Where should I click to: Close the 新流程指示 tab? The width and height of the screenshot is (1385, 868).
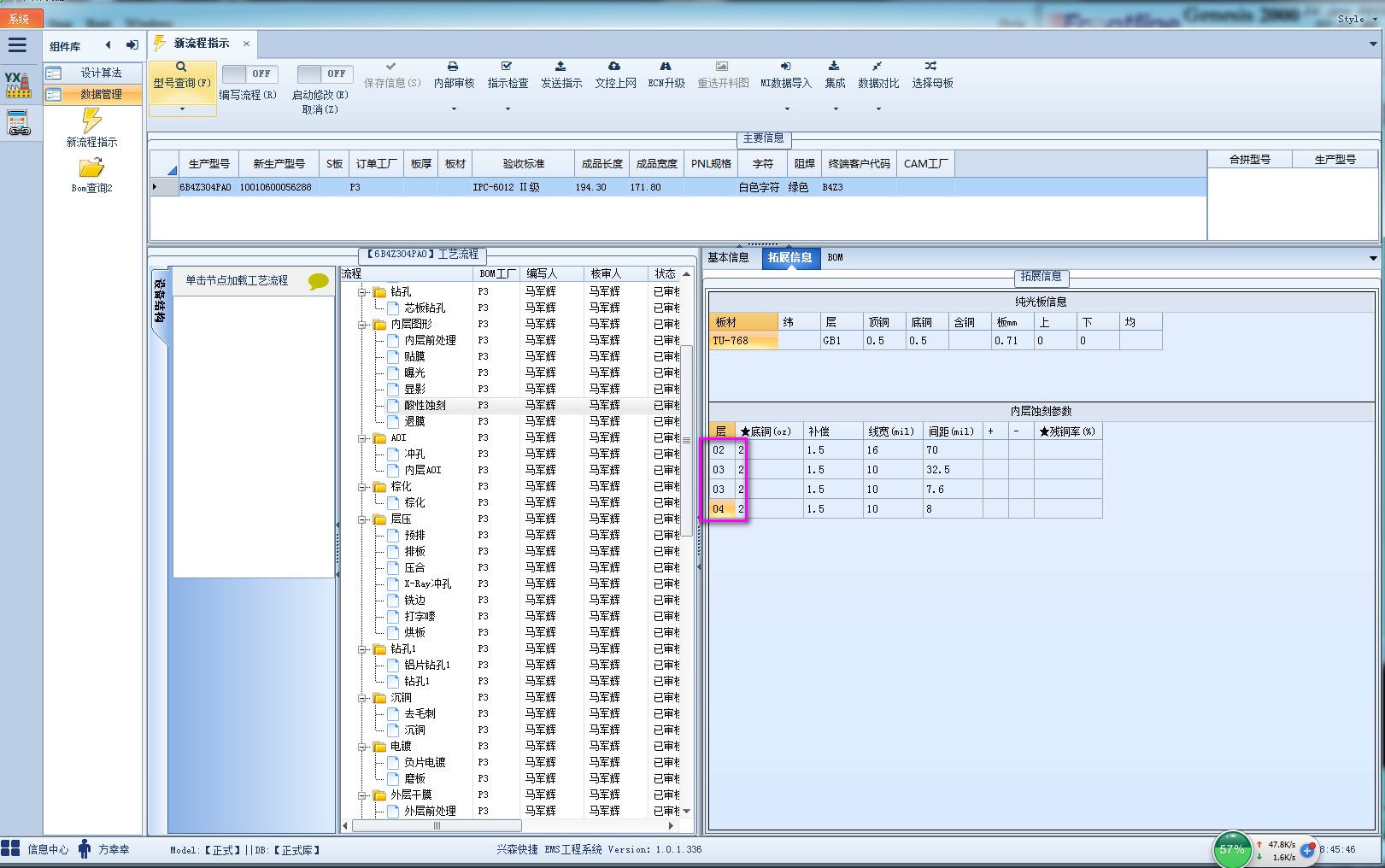click(246, 44)
